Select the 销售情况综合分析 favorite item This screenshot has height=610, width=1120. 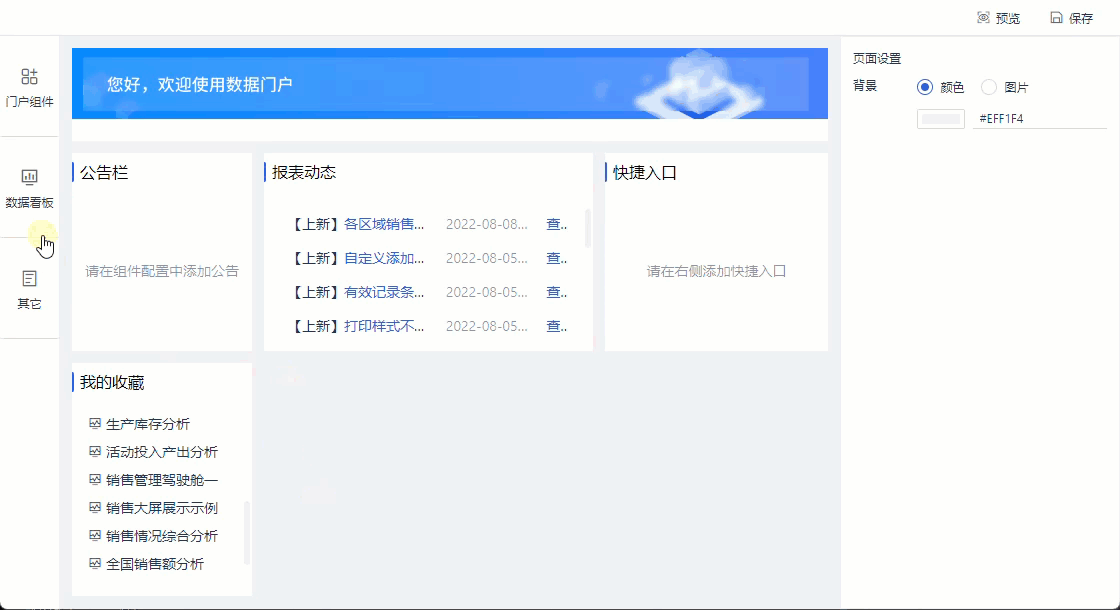click(161, 536)
